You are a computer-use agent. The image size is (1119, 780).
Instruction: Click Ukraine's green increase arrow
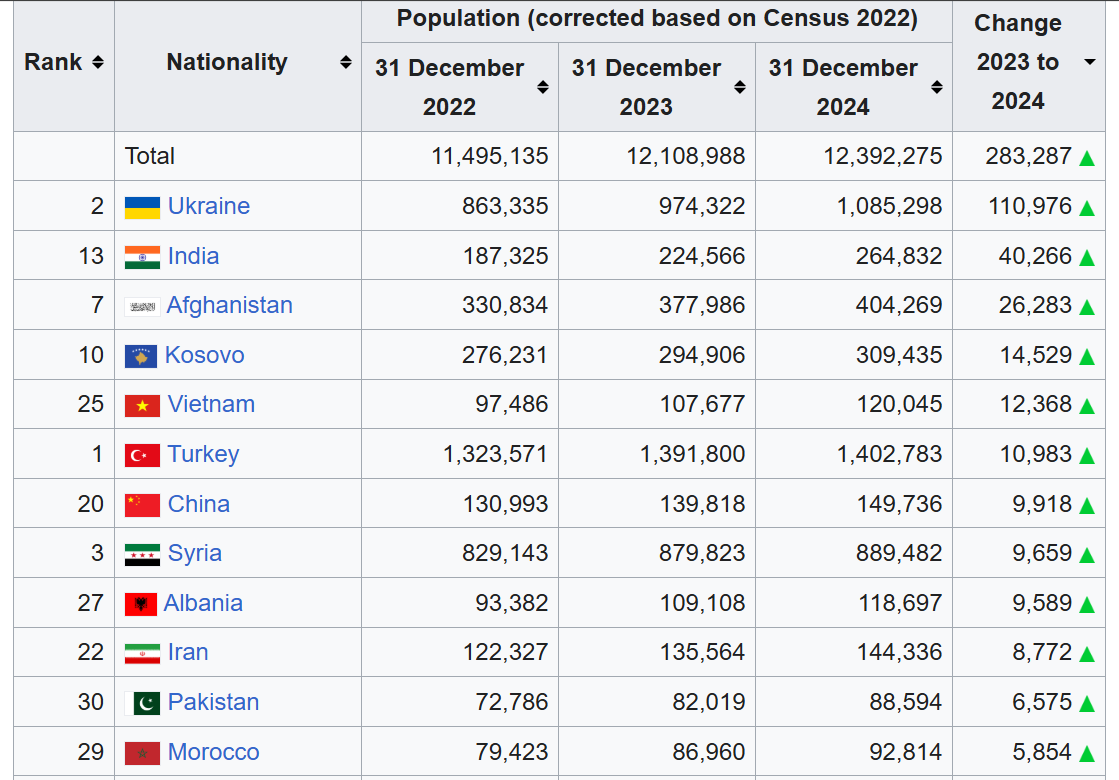1087,208
